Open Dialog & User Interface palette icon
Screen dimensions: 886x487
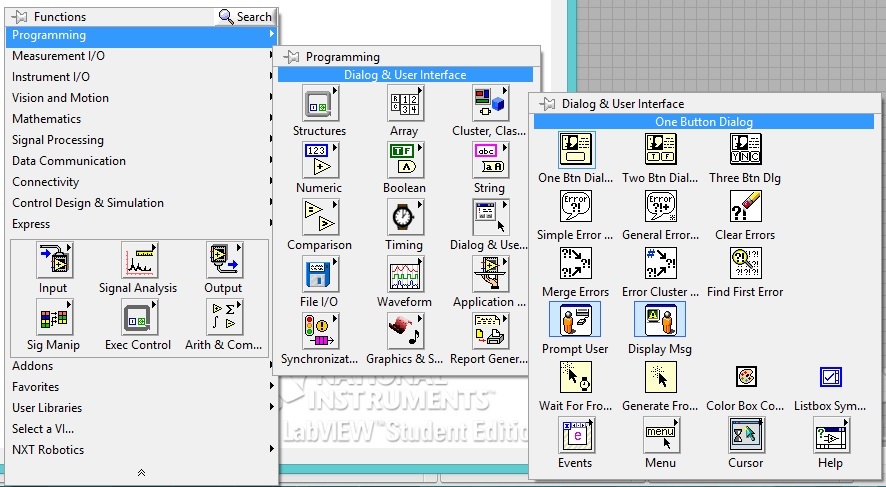(x=489, y=218)
